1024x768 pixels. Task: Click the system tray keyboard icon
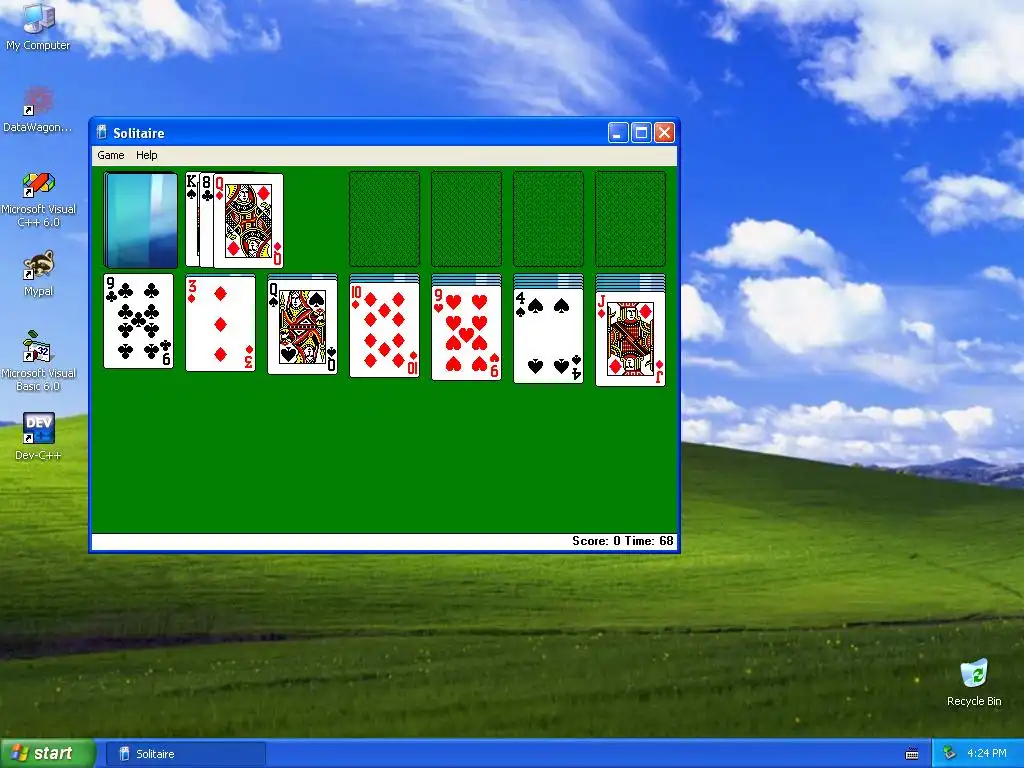point(912,754)
